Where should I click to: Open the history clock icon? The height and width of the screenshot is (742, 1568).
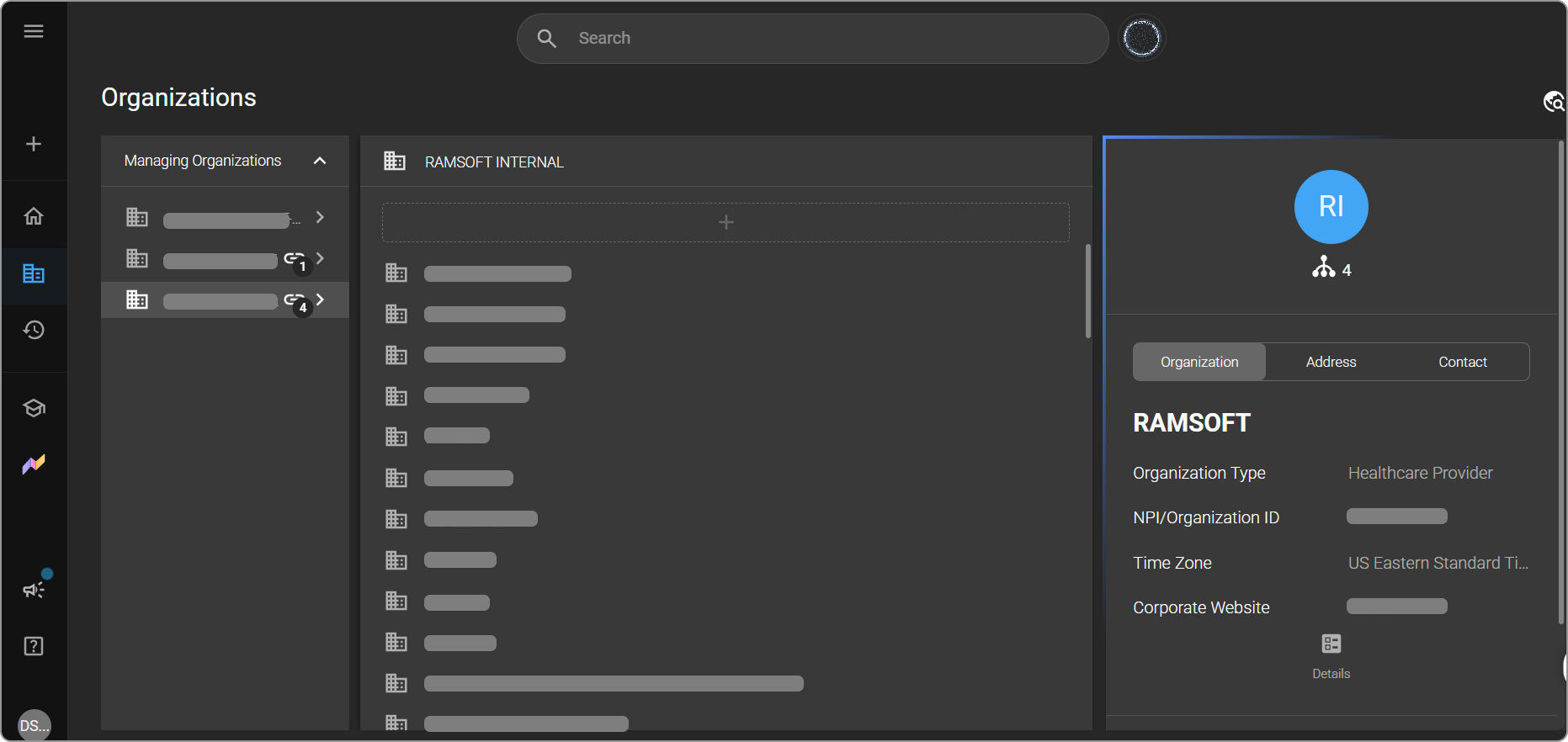point(34,330)
